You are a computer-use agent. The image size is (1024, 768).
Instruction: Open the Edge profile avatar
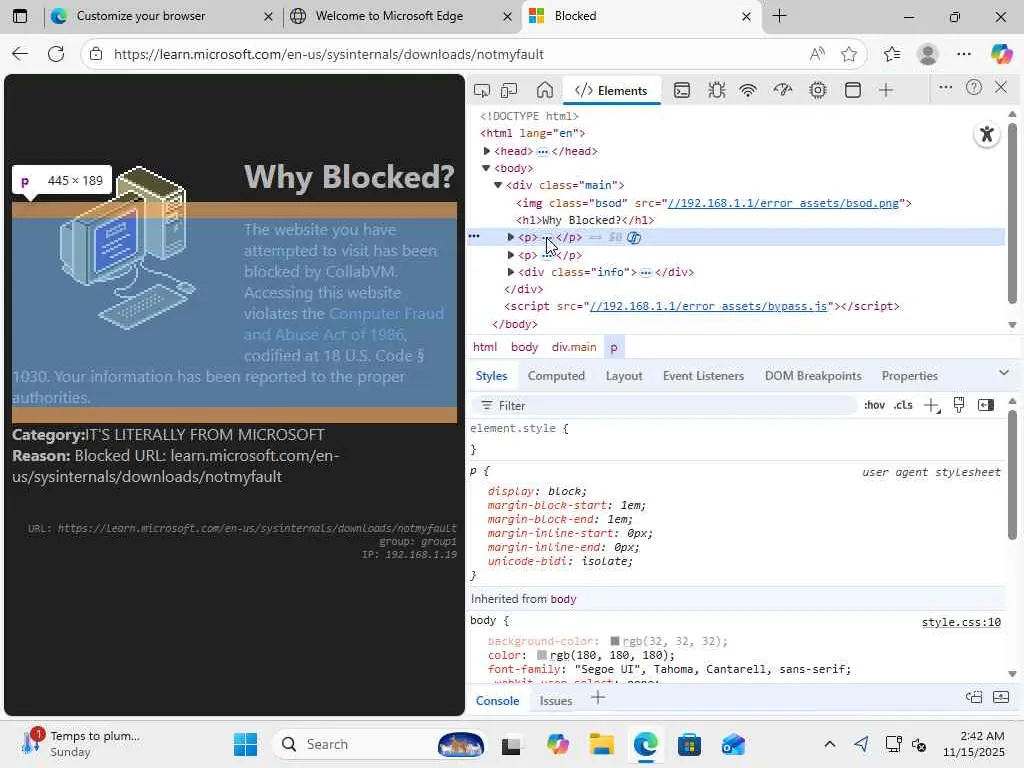pos(928,54)
